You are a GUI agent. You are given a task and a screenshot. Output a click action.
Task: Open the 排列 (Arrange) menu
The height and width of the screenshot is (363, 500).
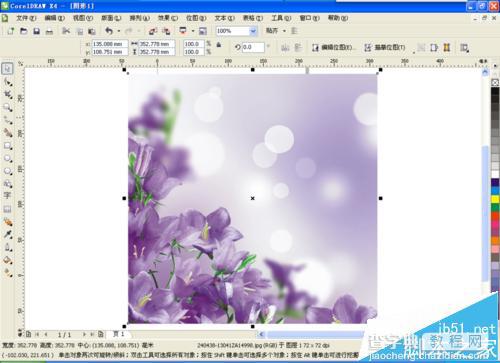(x=140, y=18)
